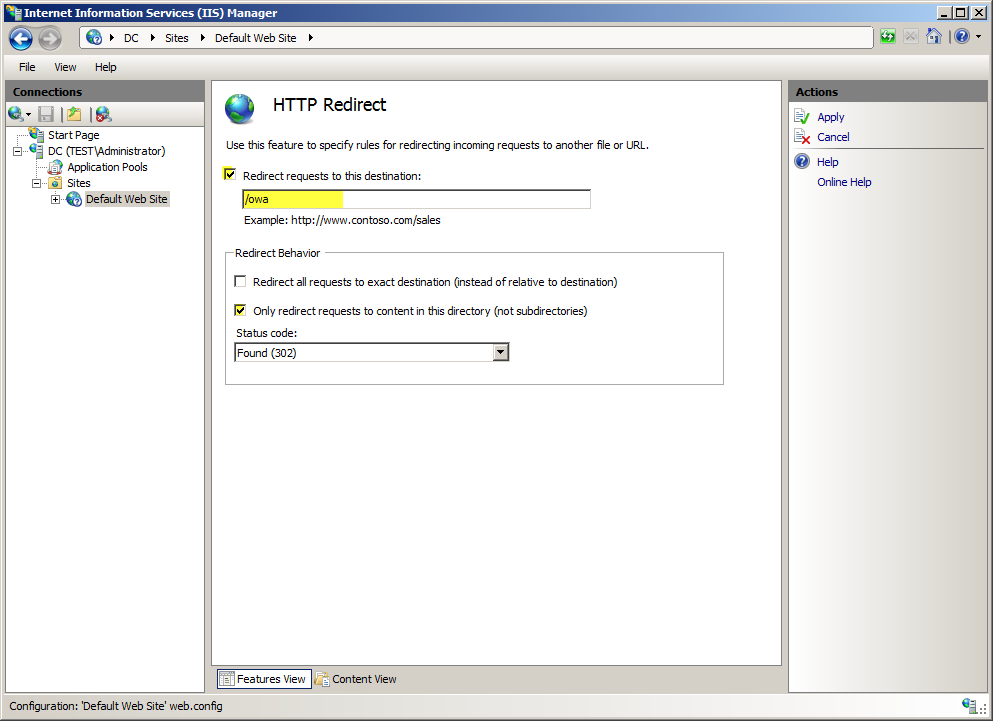Open the Help menu
The height and width of the screenshot is (721, 993).
pyautogui.click(x=106, y=67)
